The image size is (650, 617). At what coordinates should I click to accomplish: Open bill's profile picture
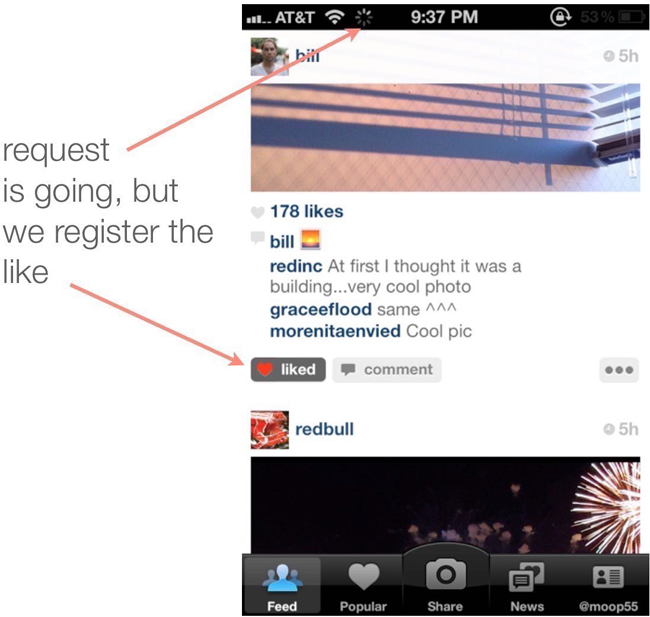[270, 56]
